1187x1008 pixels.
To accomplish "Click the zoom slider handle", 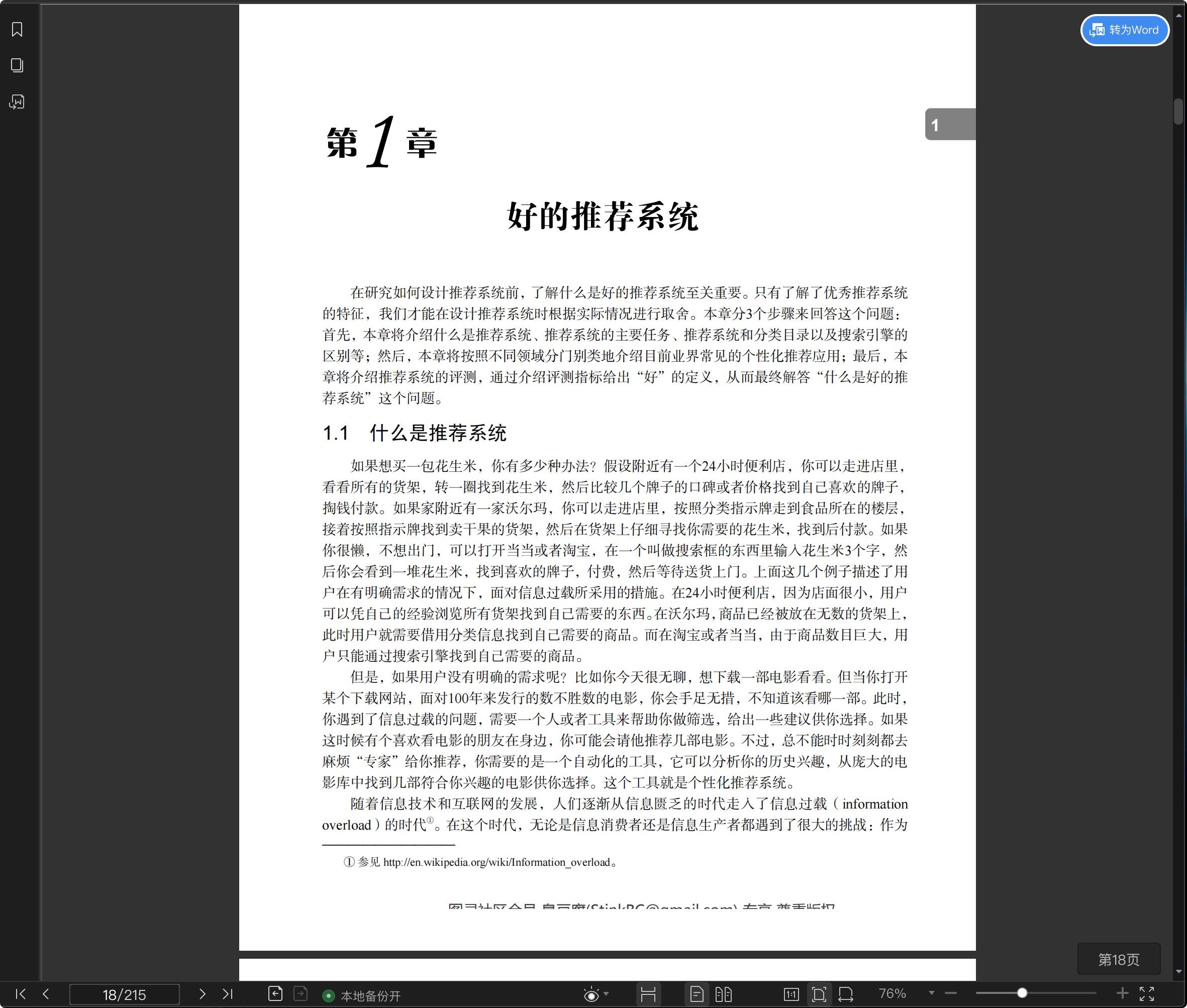I will [x=1022, y=993].
